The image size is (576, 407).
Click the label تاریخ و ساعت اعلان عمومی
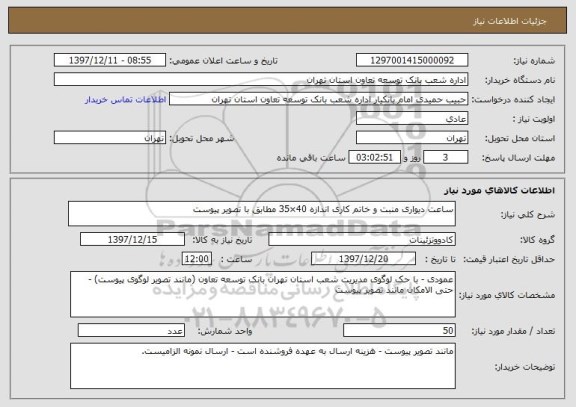(223, 61)
